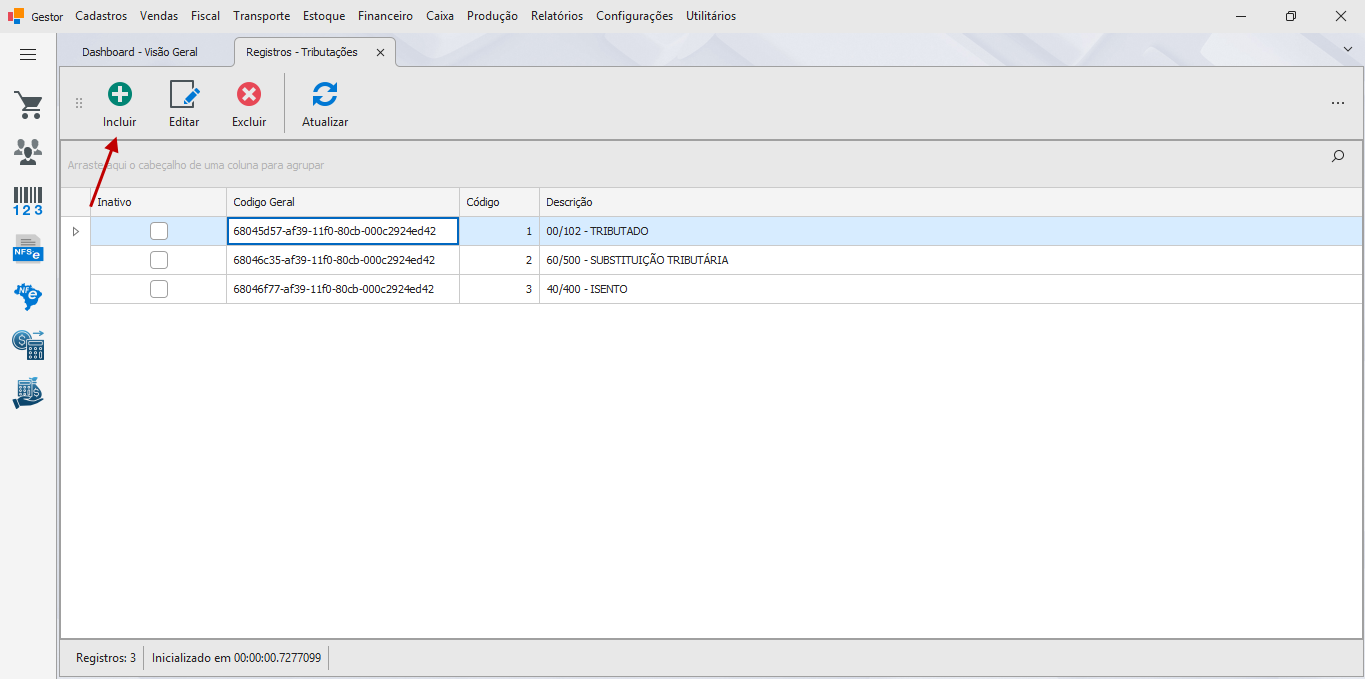Open the NFS-e sidebar icon

28,248
